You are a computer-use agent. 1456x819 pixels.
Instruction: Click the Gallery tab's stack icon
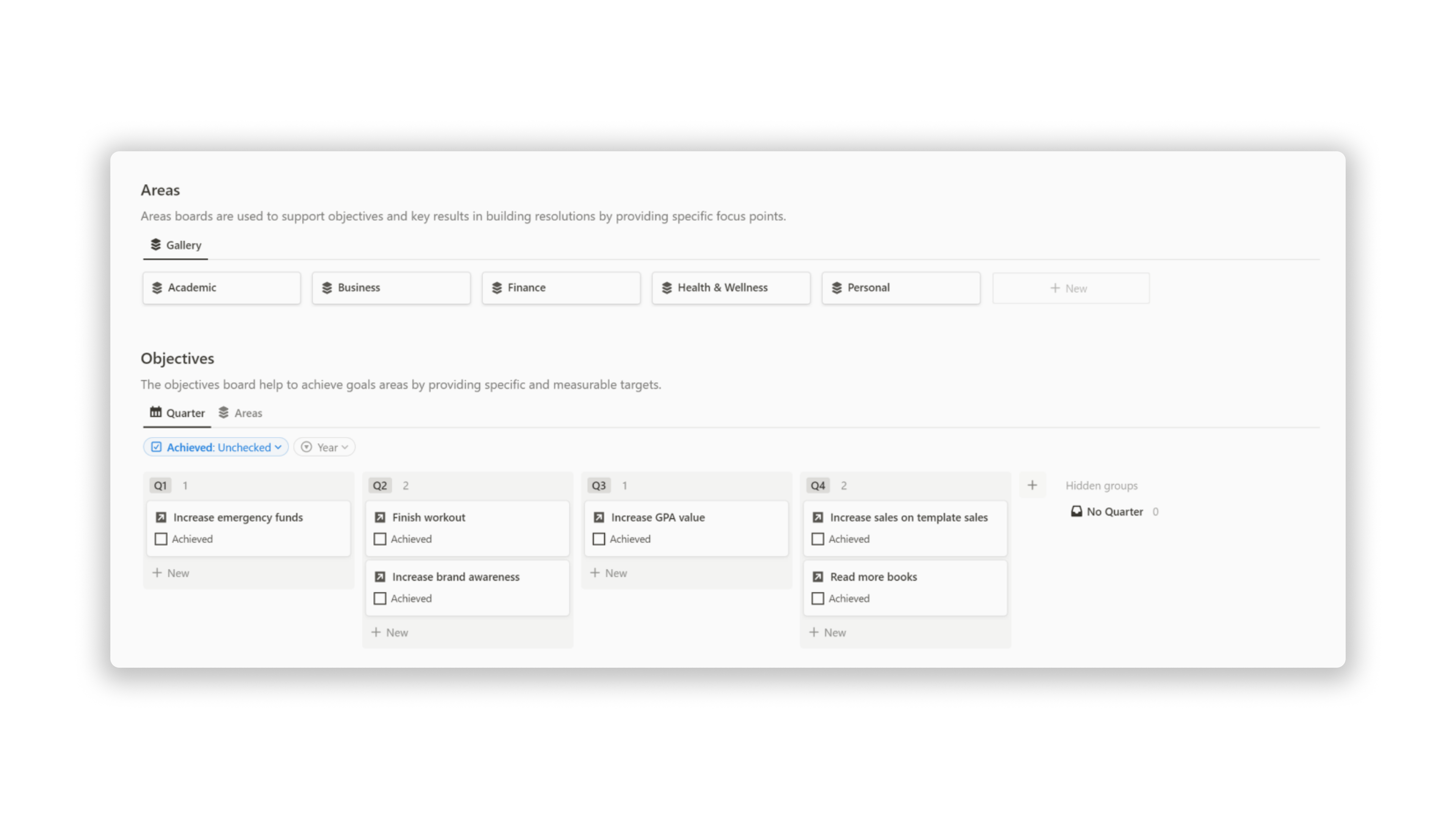point(155,244)
